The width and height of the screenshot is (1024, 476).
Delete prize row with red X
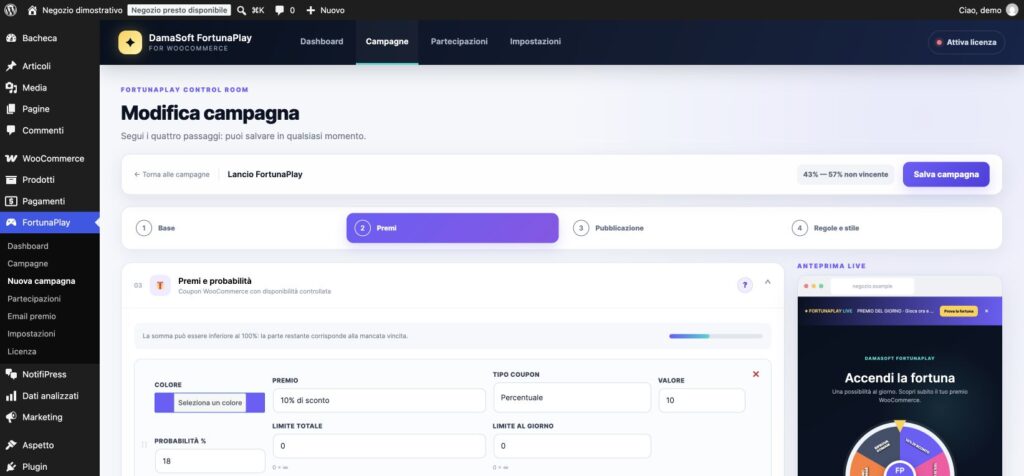click(x=756, y=374)
